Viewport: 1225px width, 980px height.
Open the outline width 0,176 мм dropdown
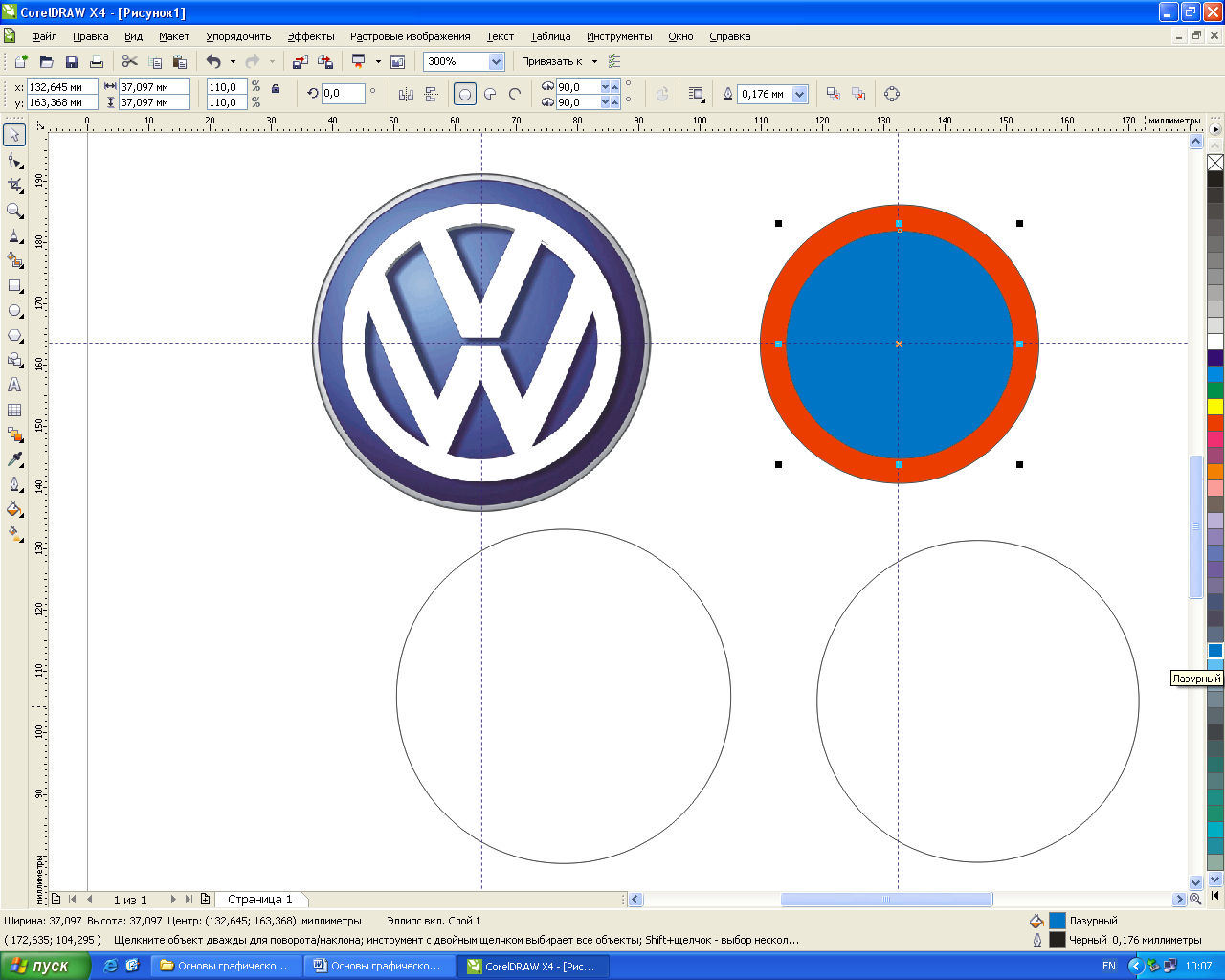(x=800, y=94)
